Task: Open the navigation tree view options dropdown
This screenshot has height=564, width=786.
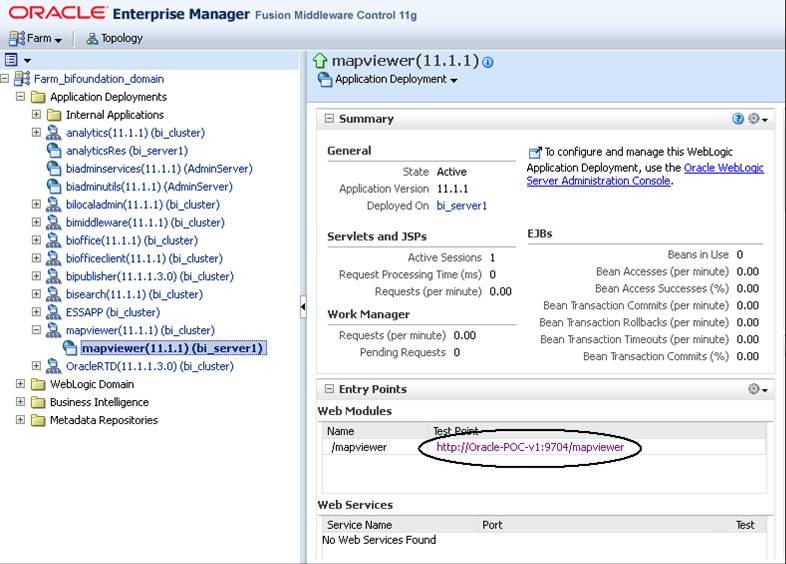Action: tap(18, 60)
